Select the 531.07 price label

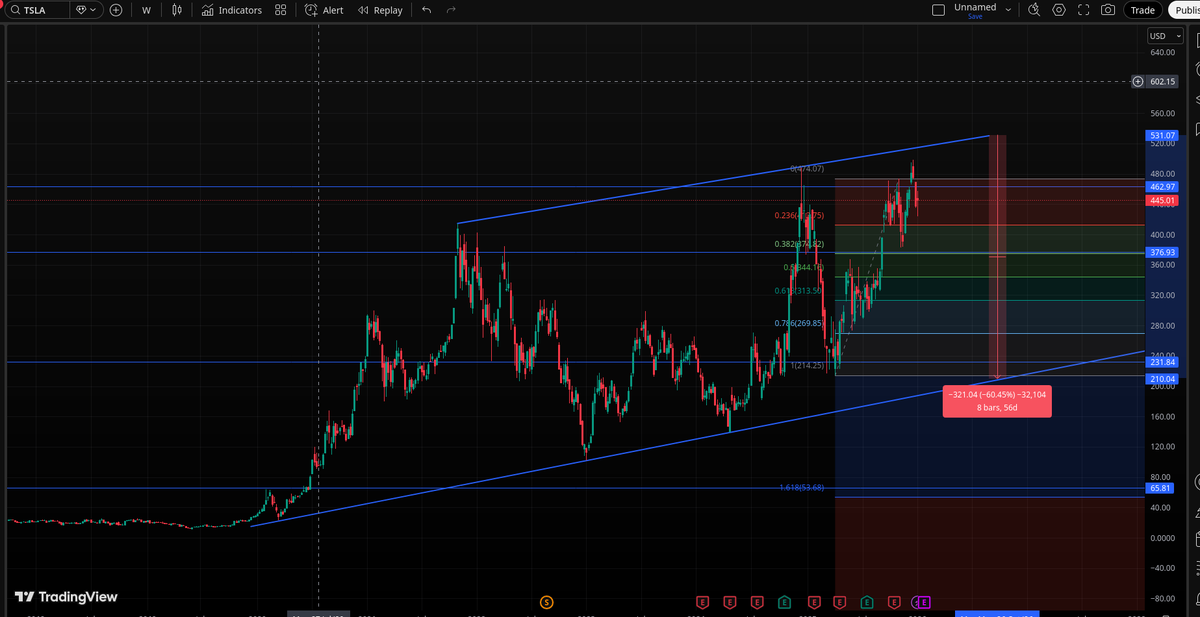[x=1163, y=135]
